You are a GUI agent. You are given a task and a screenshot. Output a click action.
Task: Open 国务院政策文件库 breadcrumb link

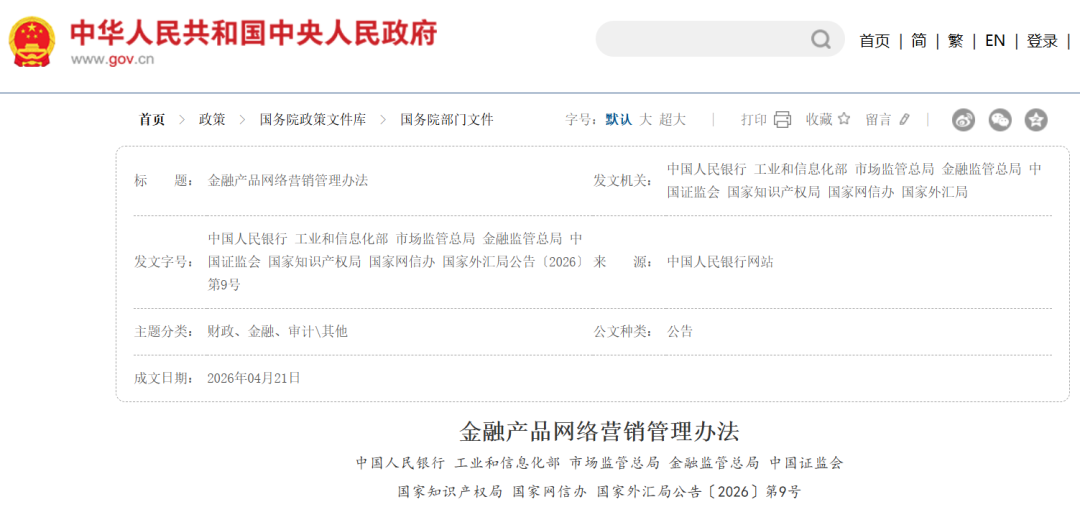[x=313, y=119]
